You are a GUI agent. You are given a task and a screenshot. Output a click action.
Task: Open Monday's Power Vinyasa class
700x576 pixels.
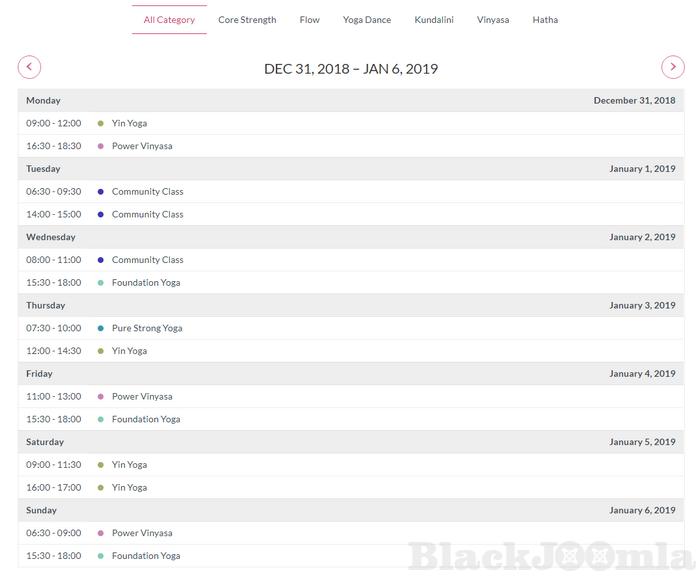pyautogui.click(x=142, y=146)
